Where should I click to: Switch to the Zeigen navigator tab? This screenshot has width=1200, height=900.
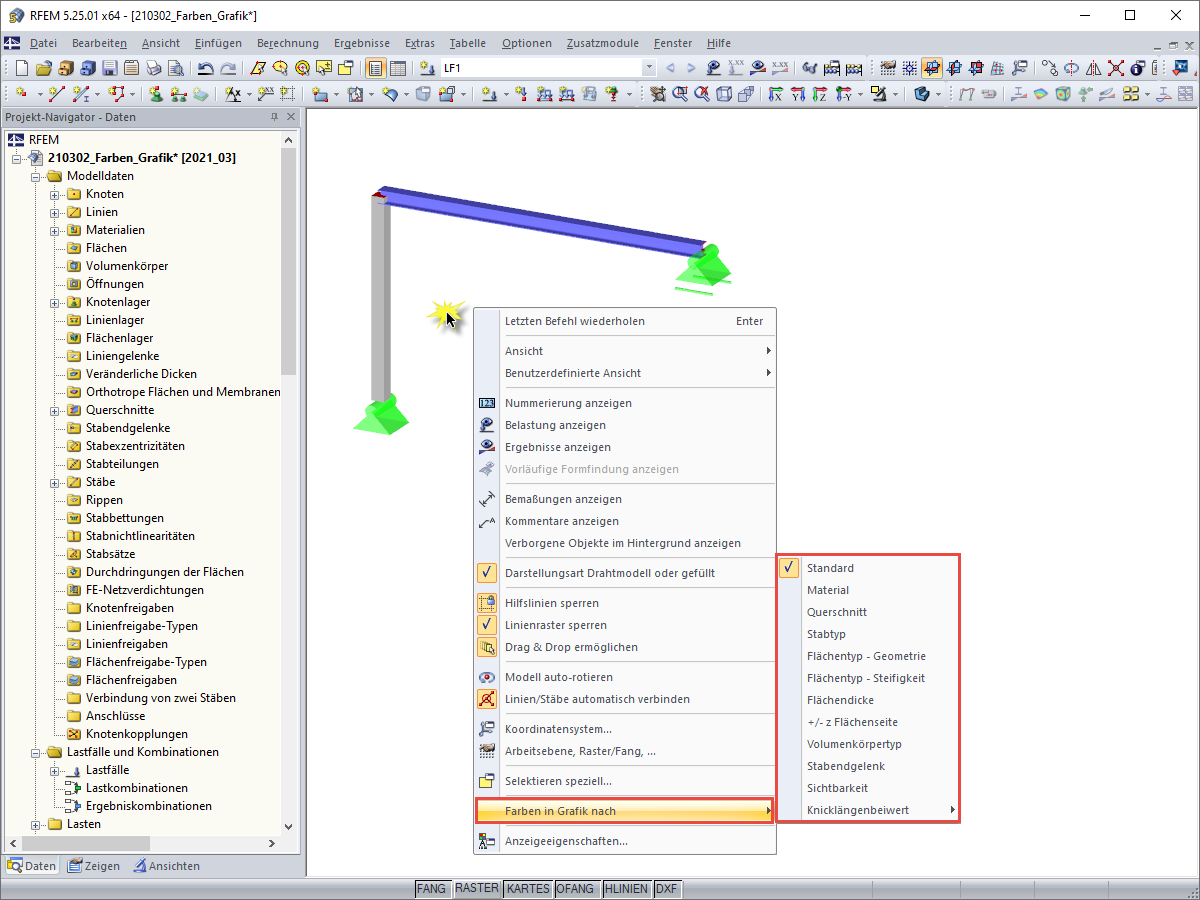94,866
